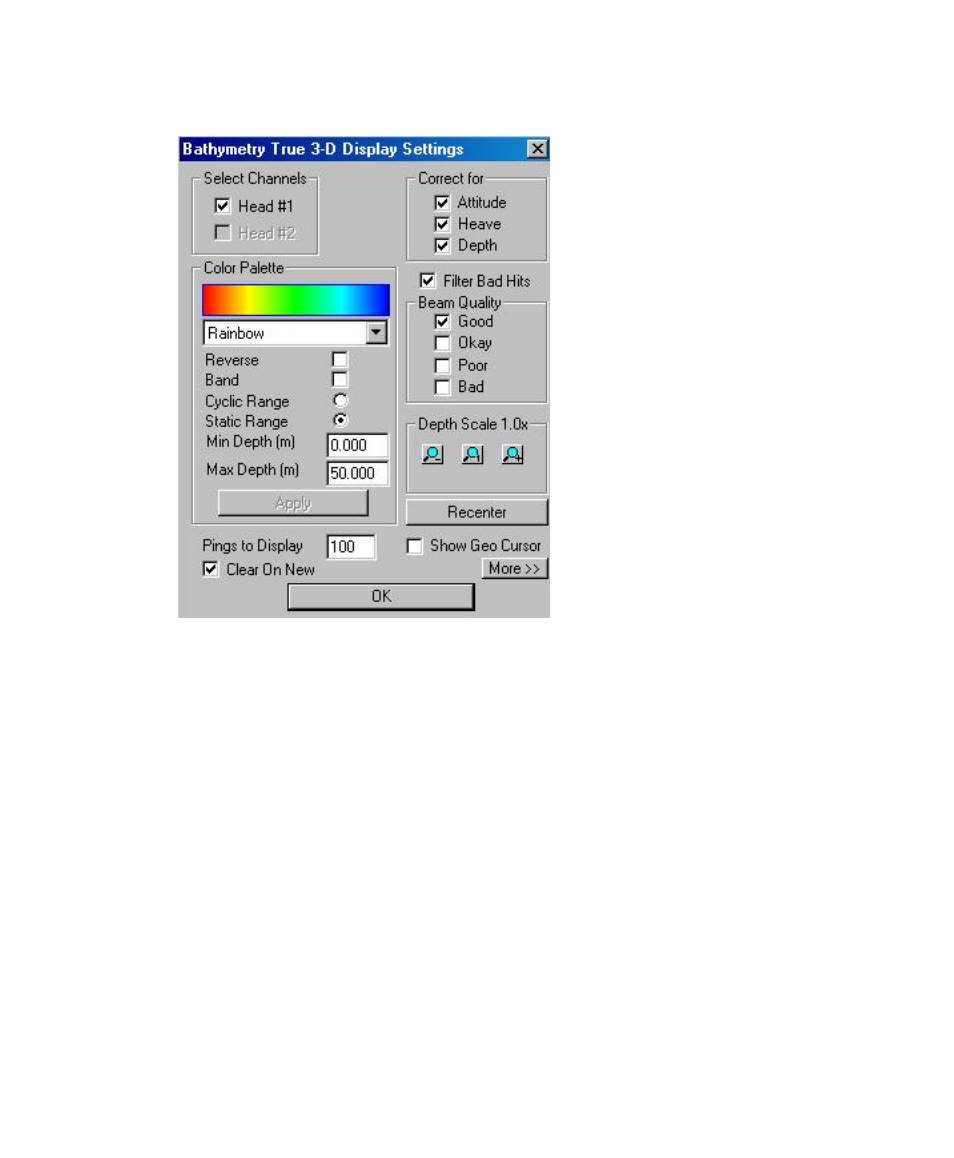Enable the Reverse palette checkbox
The height and width of the screenshot is (1158, 954).
point(340,359)
